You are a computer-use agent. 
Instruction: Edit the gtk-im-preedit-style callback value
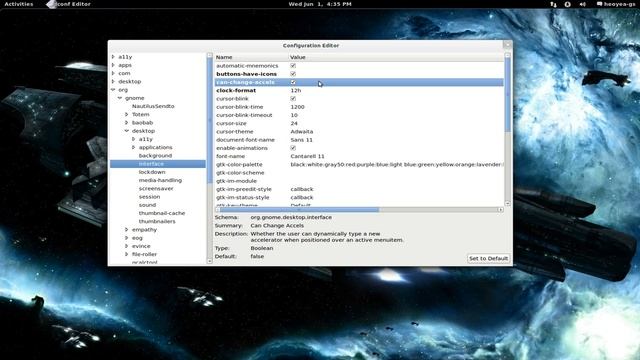(x=302, y=189)
